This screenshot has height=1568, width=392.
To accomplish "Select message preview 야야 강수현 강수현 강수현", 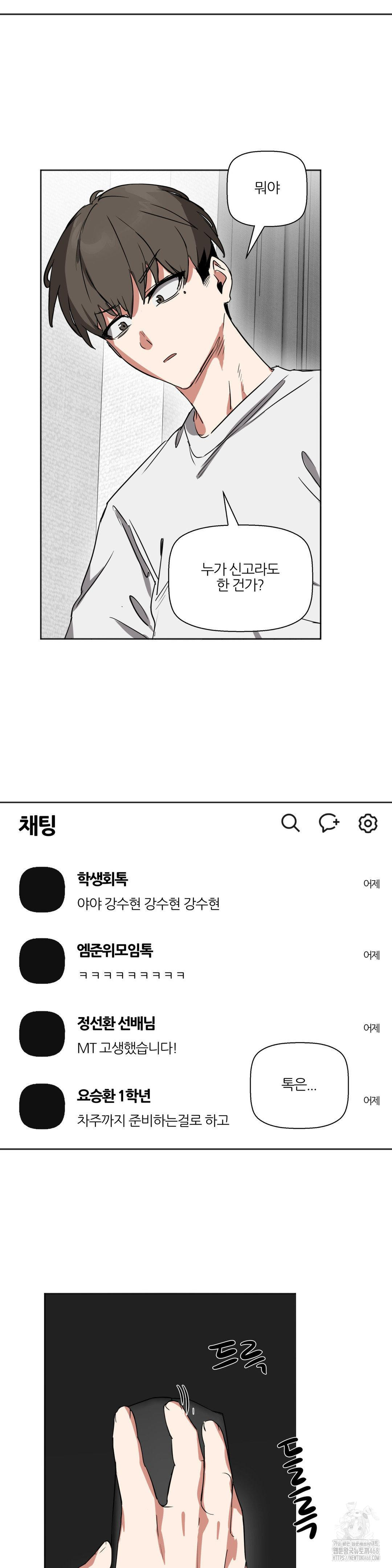I will (148, 903).
